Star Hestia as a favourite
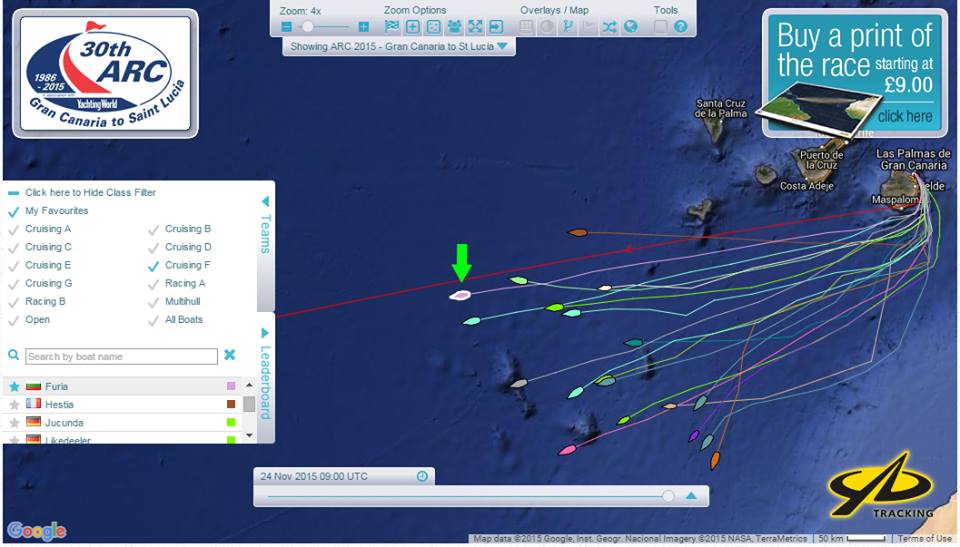Screen dimensions: 960x547 (x=14, y=405)
